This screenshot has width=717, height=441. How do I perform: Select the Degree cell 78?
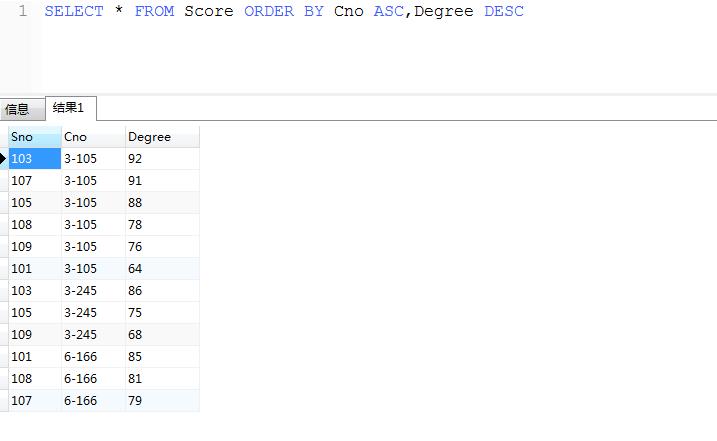pos(162,225)
